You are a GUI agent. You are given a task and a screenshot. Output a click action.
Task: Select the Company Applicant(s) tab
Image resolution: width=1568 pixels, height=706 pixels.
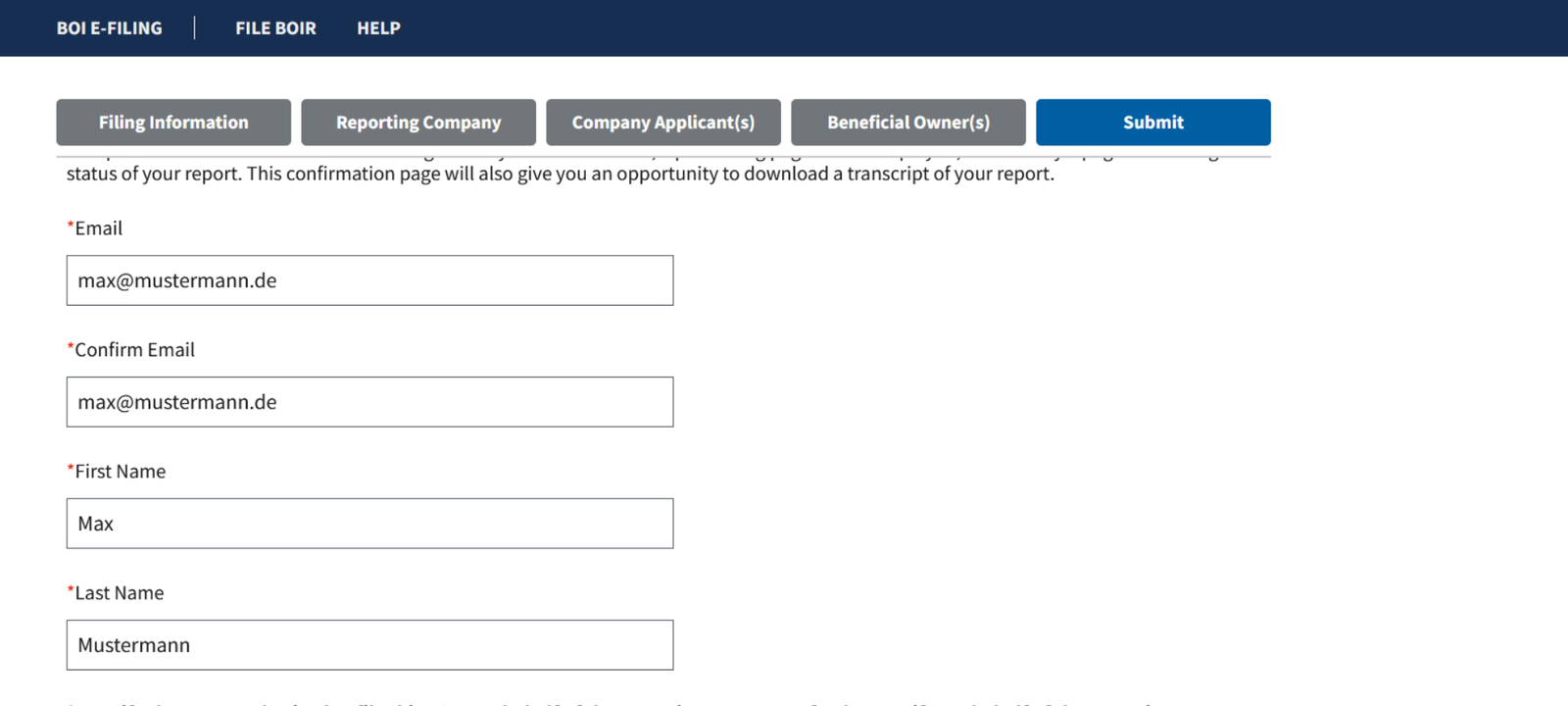click(x=663, y=123)
